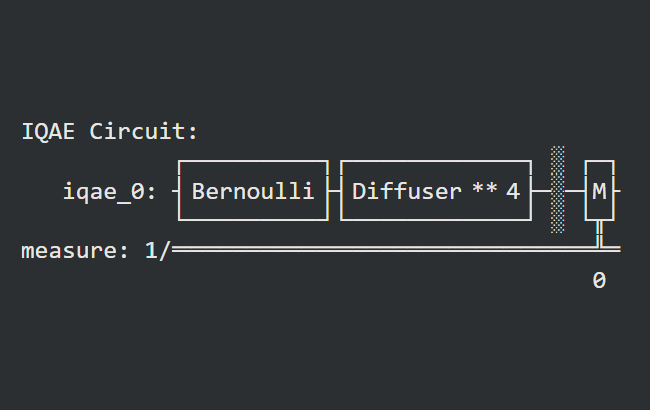Click wire between barrier and M gate
The height and width of the screenshot is (410, 650).
coord(575,191)
